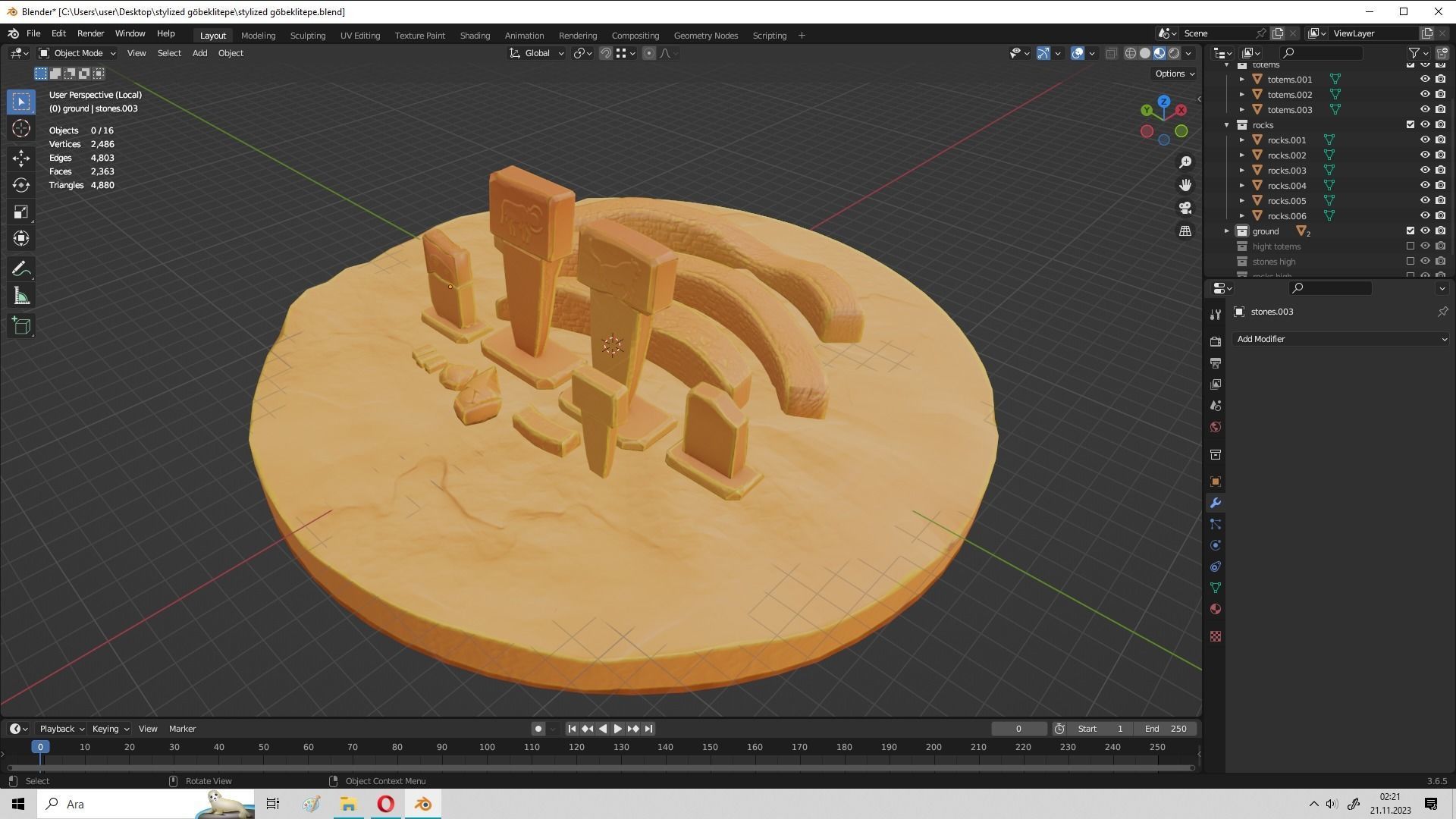The width and height of the screenshot is (1456, 819).
Task: Open the Add menu in viewport header
Action: [199, 53]
